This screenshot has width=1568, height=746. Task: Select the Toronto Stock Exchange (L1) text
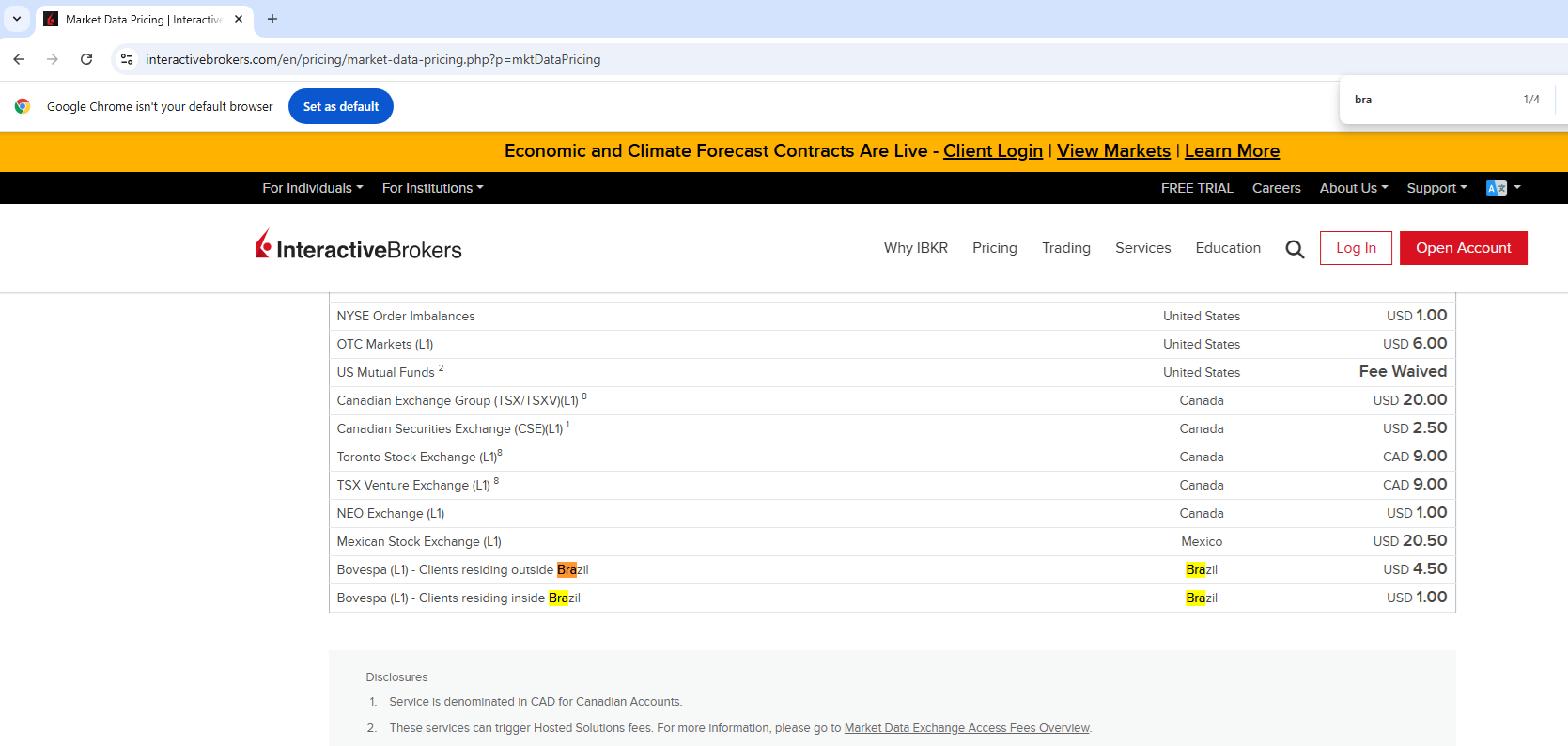click(x=417, y=458)
